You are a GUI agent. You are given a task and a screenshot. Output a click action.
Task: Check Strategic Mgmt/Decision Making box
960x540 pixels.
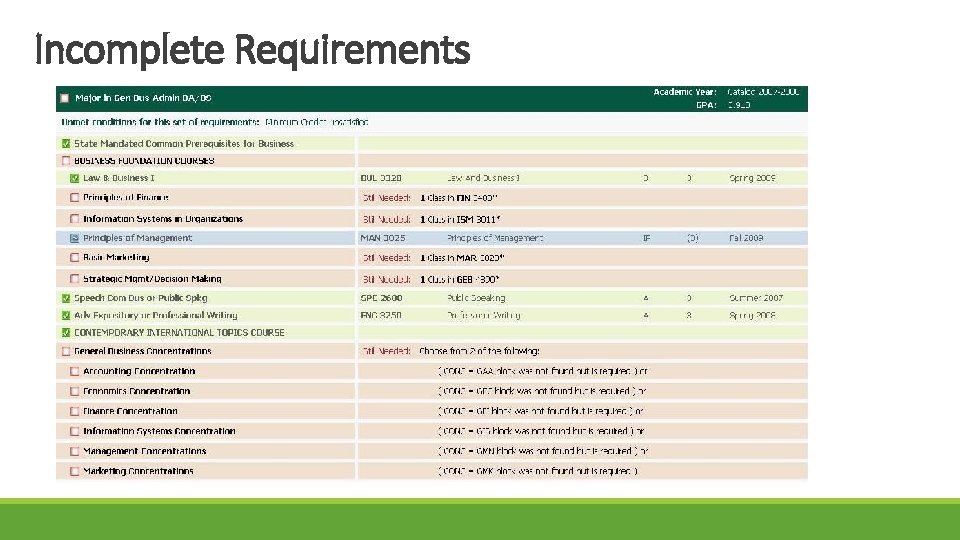pos(75,279)
